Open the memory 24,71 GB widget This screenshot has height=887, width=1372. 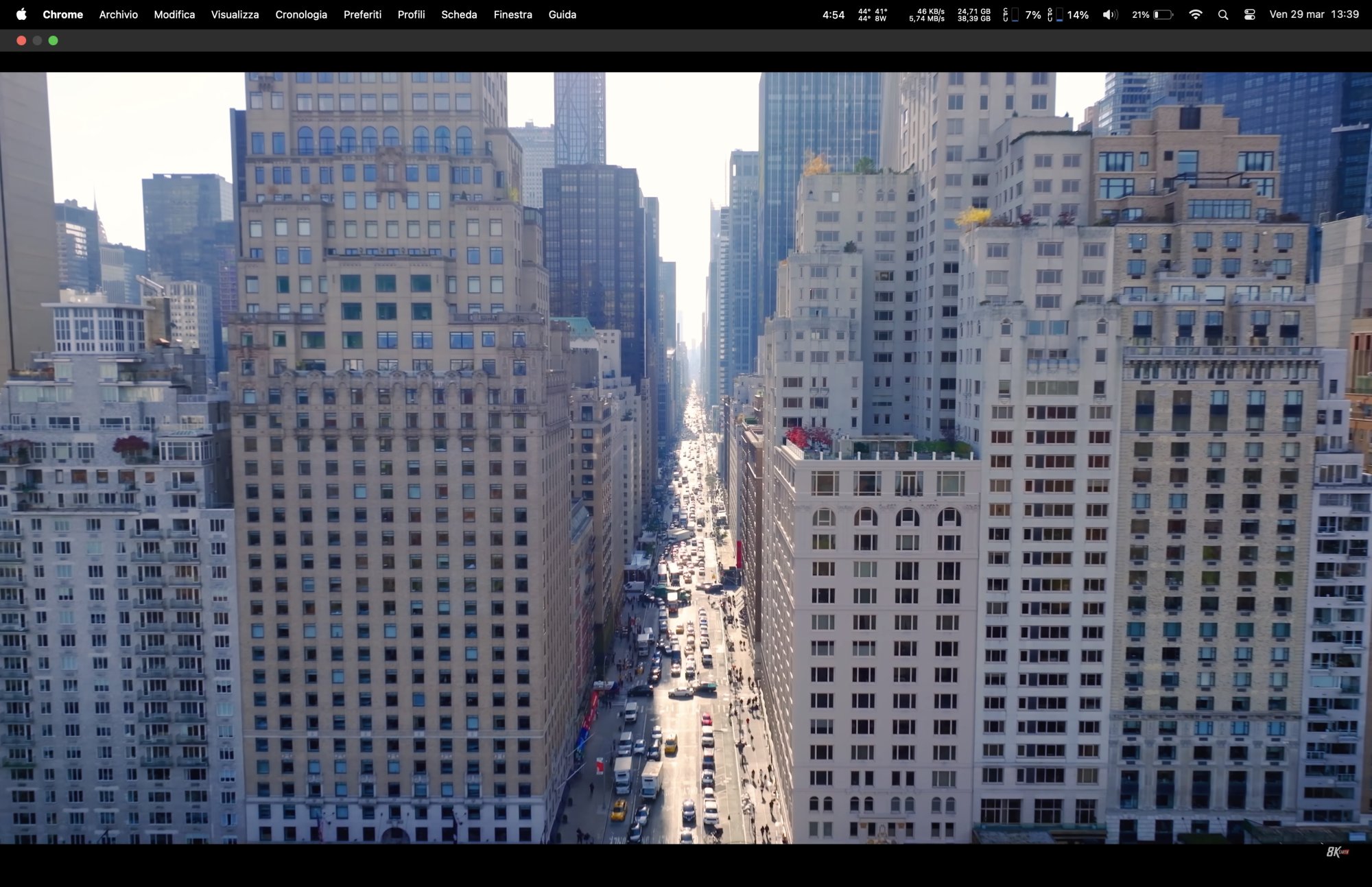(x=973, y=14)
